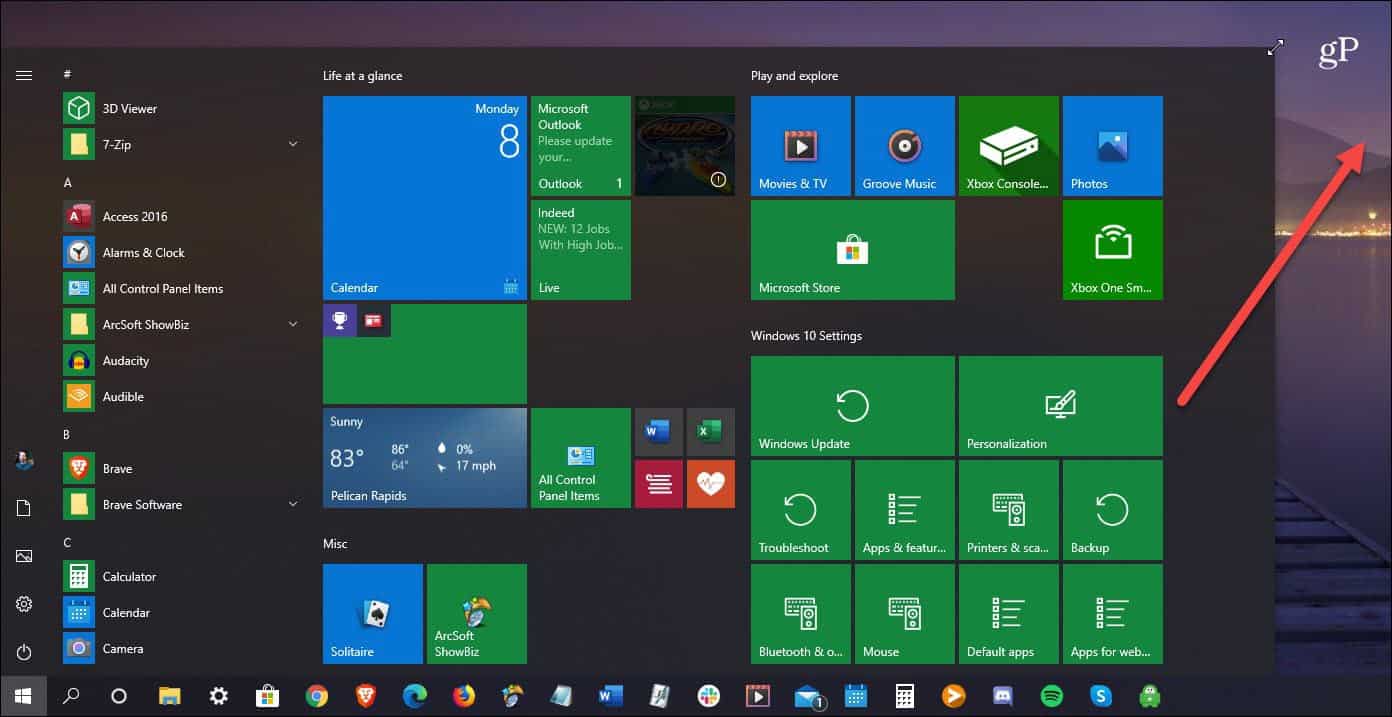Open the Health heart tile

(711, 484)
